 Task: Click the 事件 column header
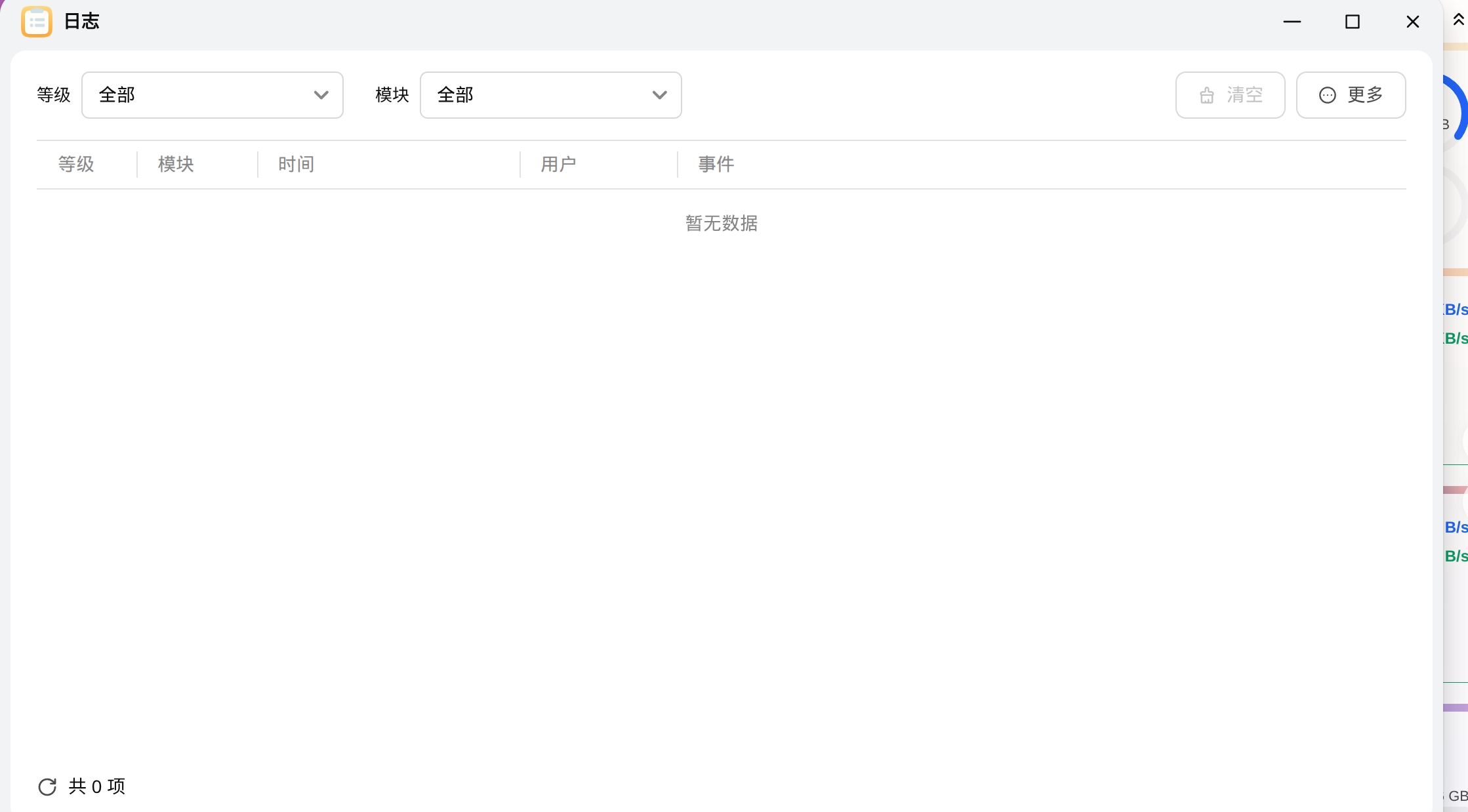click(716, 164)
